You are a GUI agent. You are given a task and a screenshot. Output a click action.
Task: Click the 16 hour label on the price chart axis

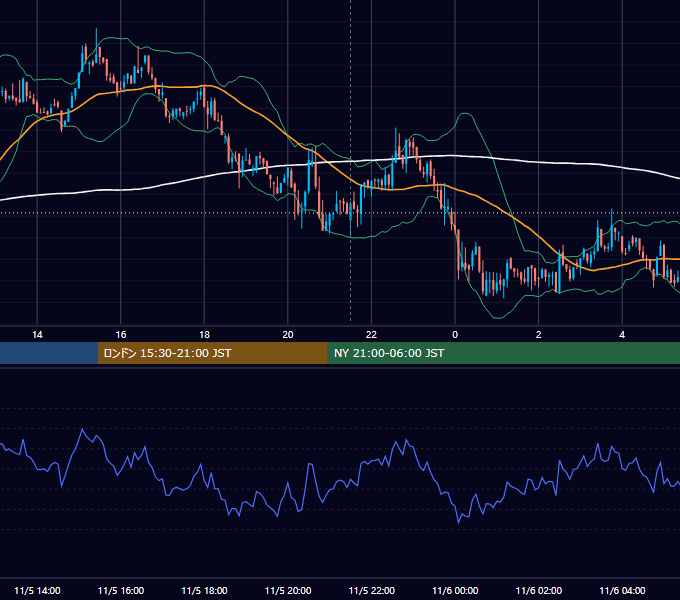(121, 335)
